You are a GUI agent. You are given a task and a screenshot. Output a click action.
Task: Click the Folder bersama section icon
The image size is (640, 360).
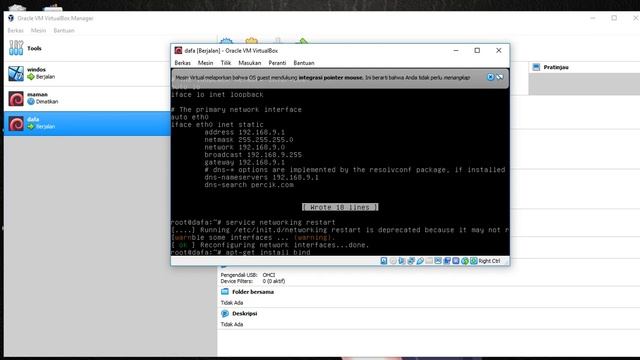224,291
